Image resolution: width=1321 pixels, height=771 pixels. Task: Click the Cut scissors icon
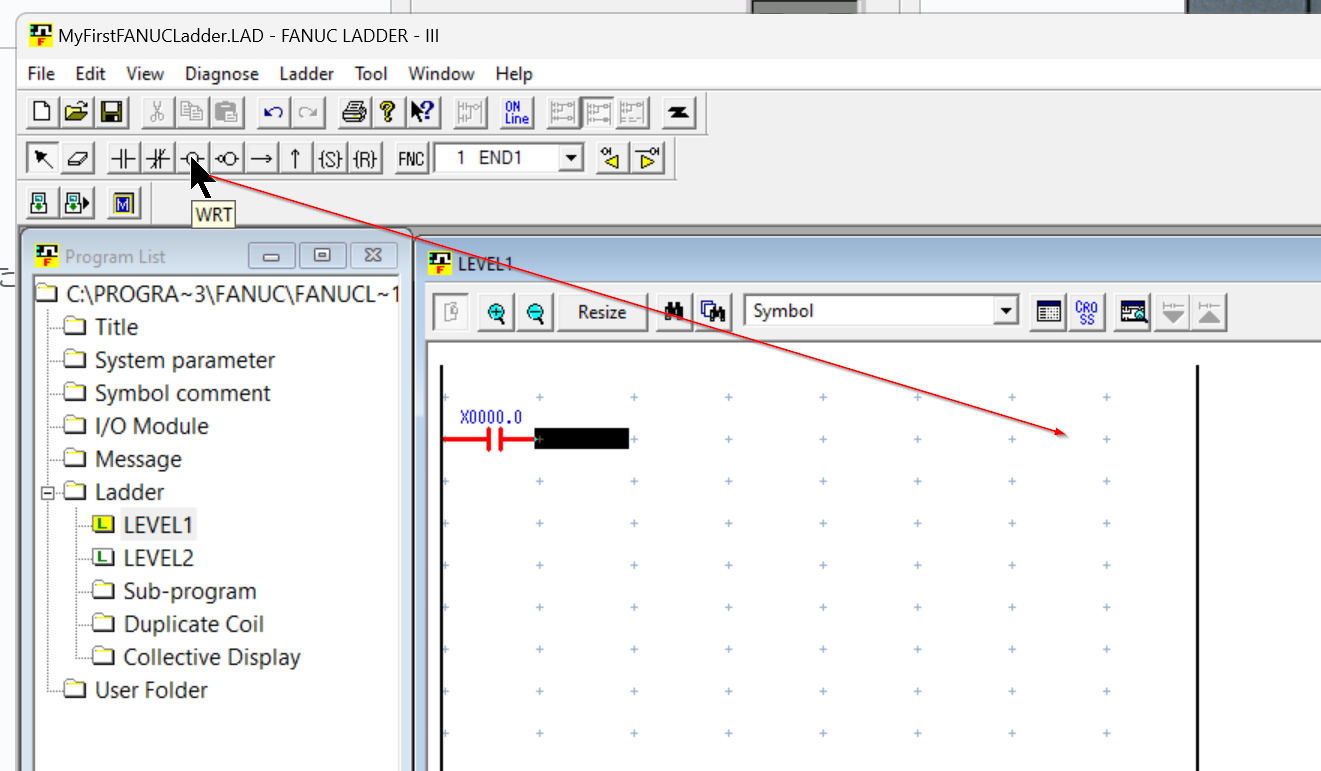(156, 111)
